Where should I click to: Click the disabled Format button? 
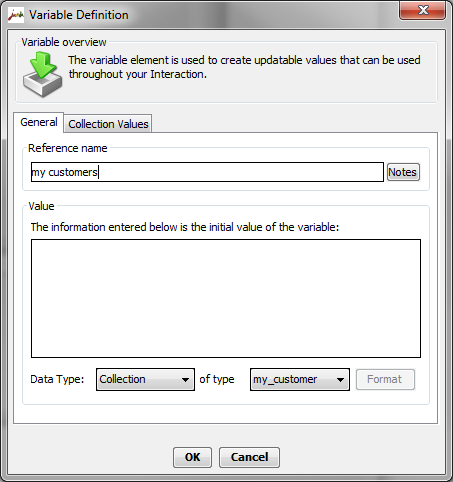pos(385,379)
